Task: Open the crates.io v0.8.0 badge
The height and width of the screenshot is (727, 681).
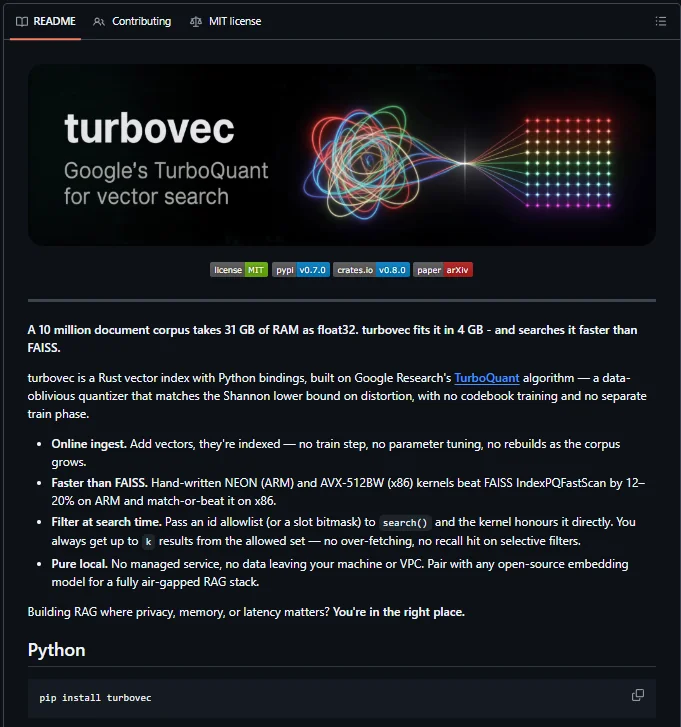Action: click(x=371, y=270)
